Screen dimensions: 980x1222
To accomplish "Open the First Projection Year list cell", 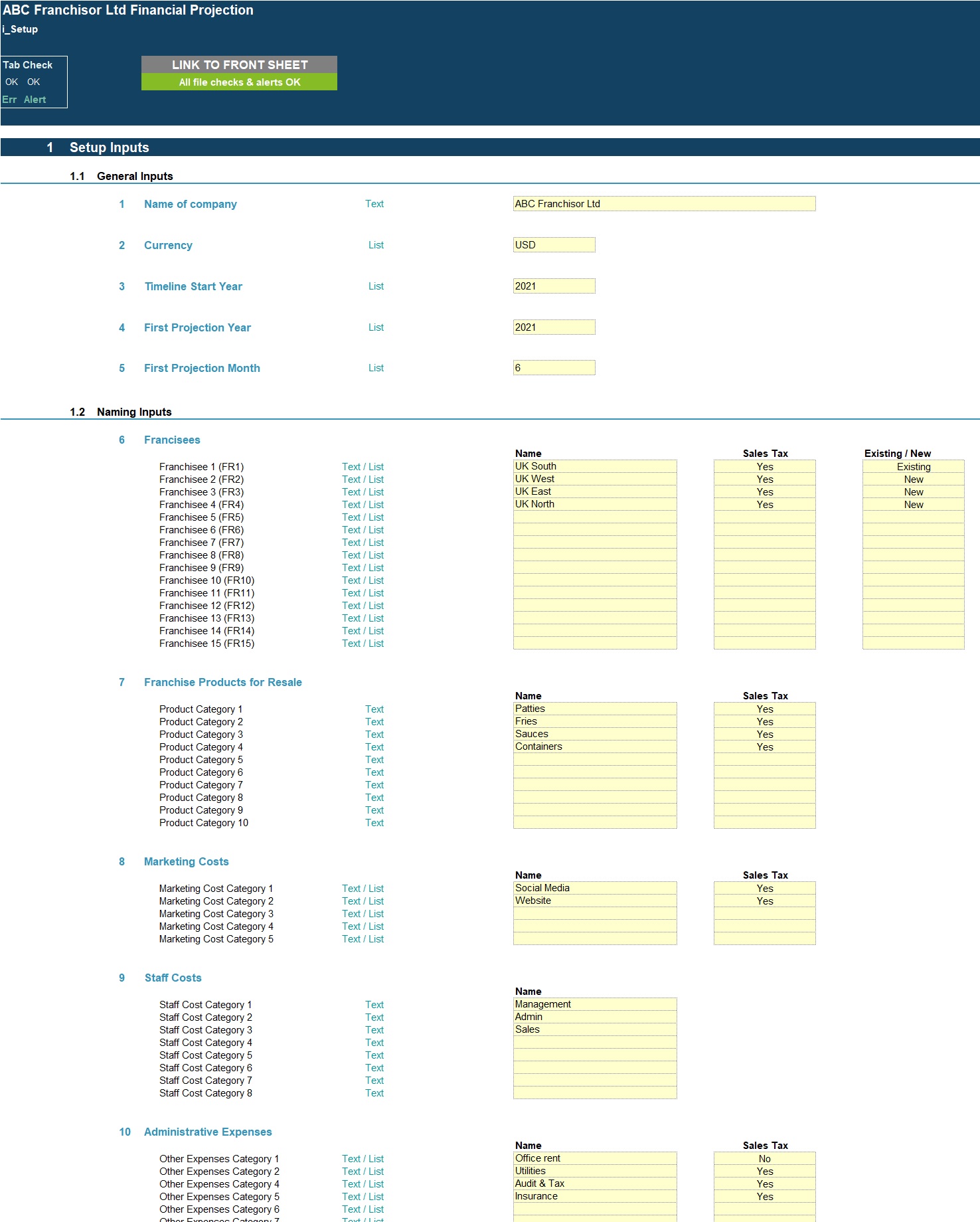I will 554,327.
